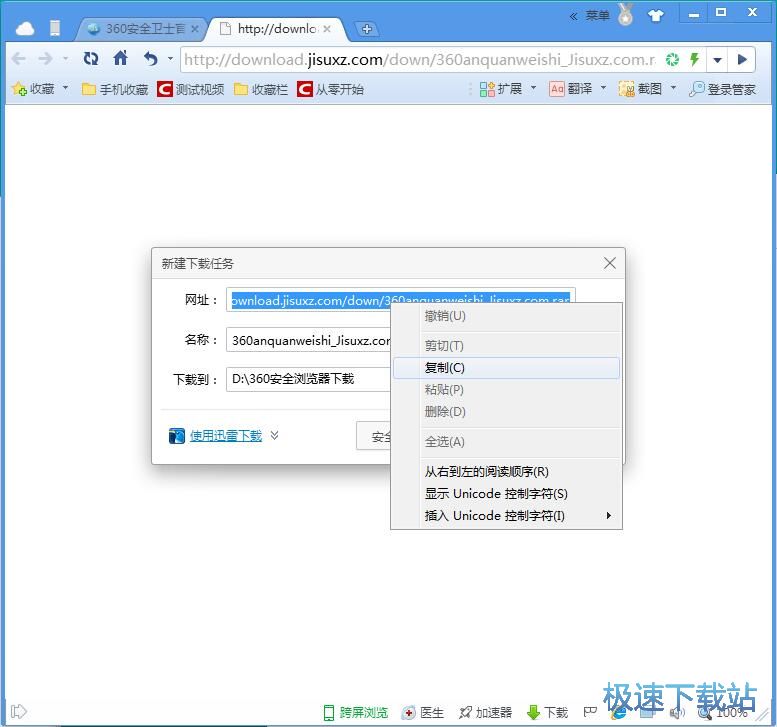Click the 加速器 accelerator
The height and width of the screenshot is (727, 777).
click(486, 713)
